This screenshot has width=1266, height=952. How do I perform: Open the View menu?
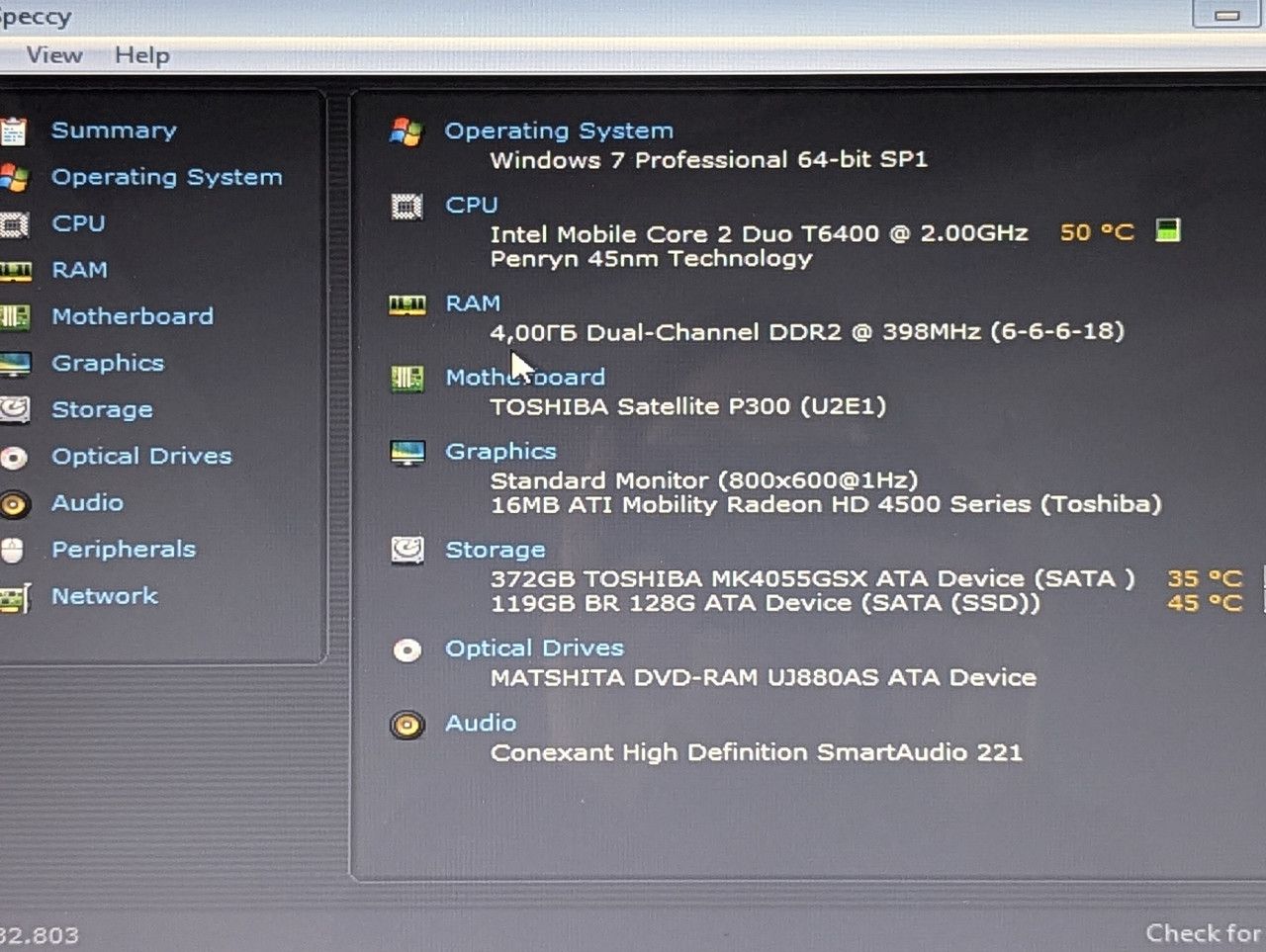click(x=54, y=54)
